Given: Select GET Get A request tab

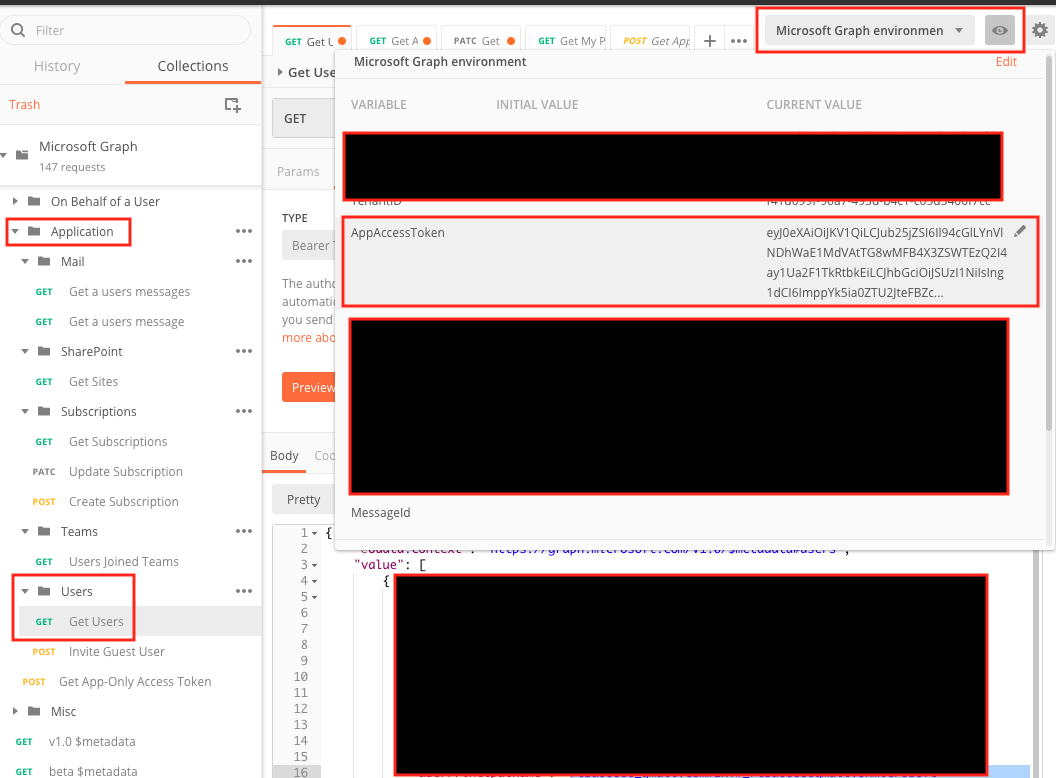Looking at the screenshot, I should click(x=397, y=41).
